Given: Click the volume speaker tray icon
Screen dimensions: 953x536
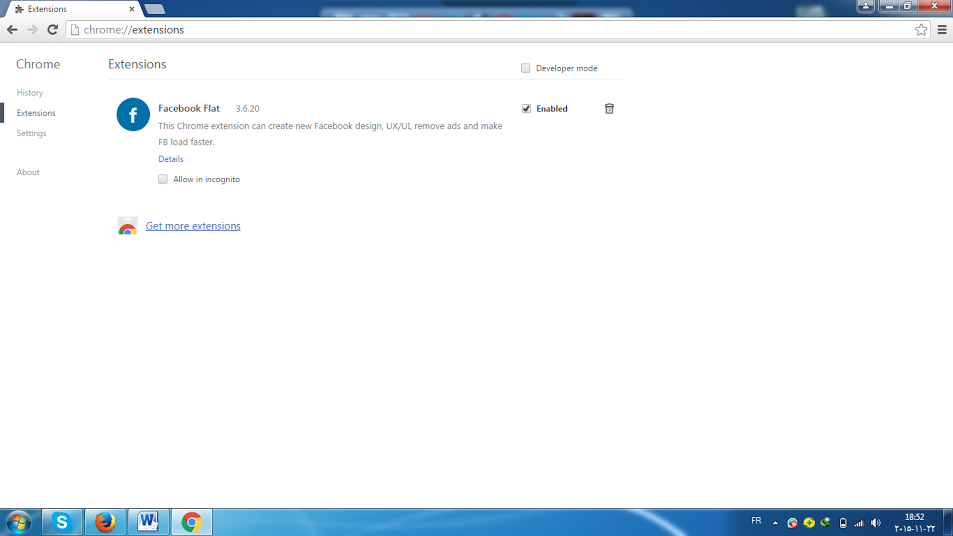Looking at the screenshot, I should coord(876,523).
